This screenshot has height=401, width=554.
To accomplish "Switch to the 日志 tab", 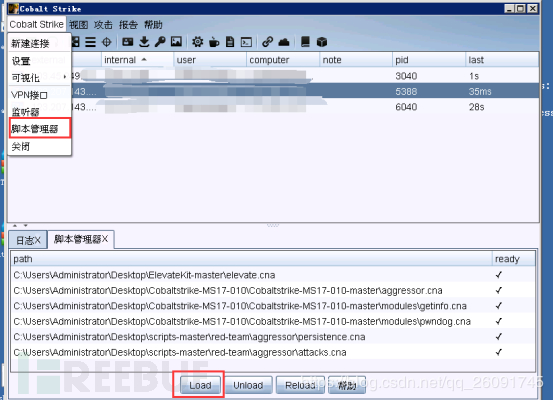I will [x=24, y=241].
